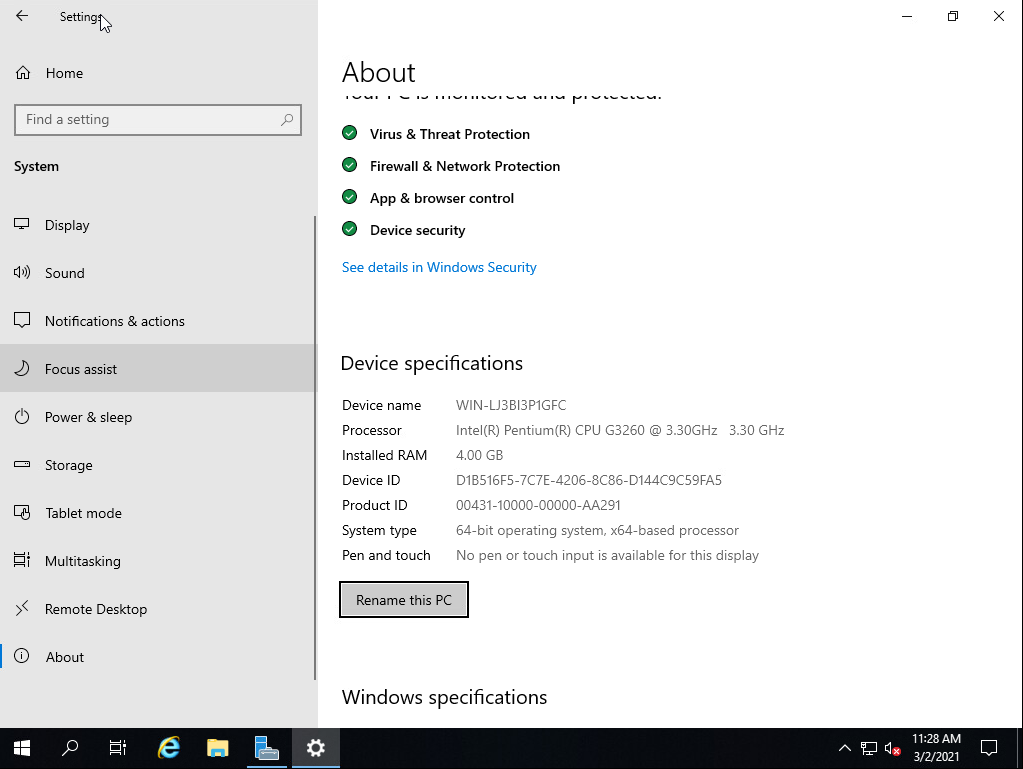This screenshot has height=769, width=1023.
Task: Click the Settings gear in the taskbar
Action: tap(316, 748)
